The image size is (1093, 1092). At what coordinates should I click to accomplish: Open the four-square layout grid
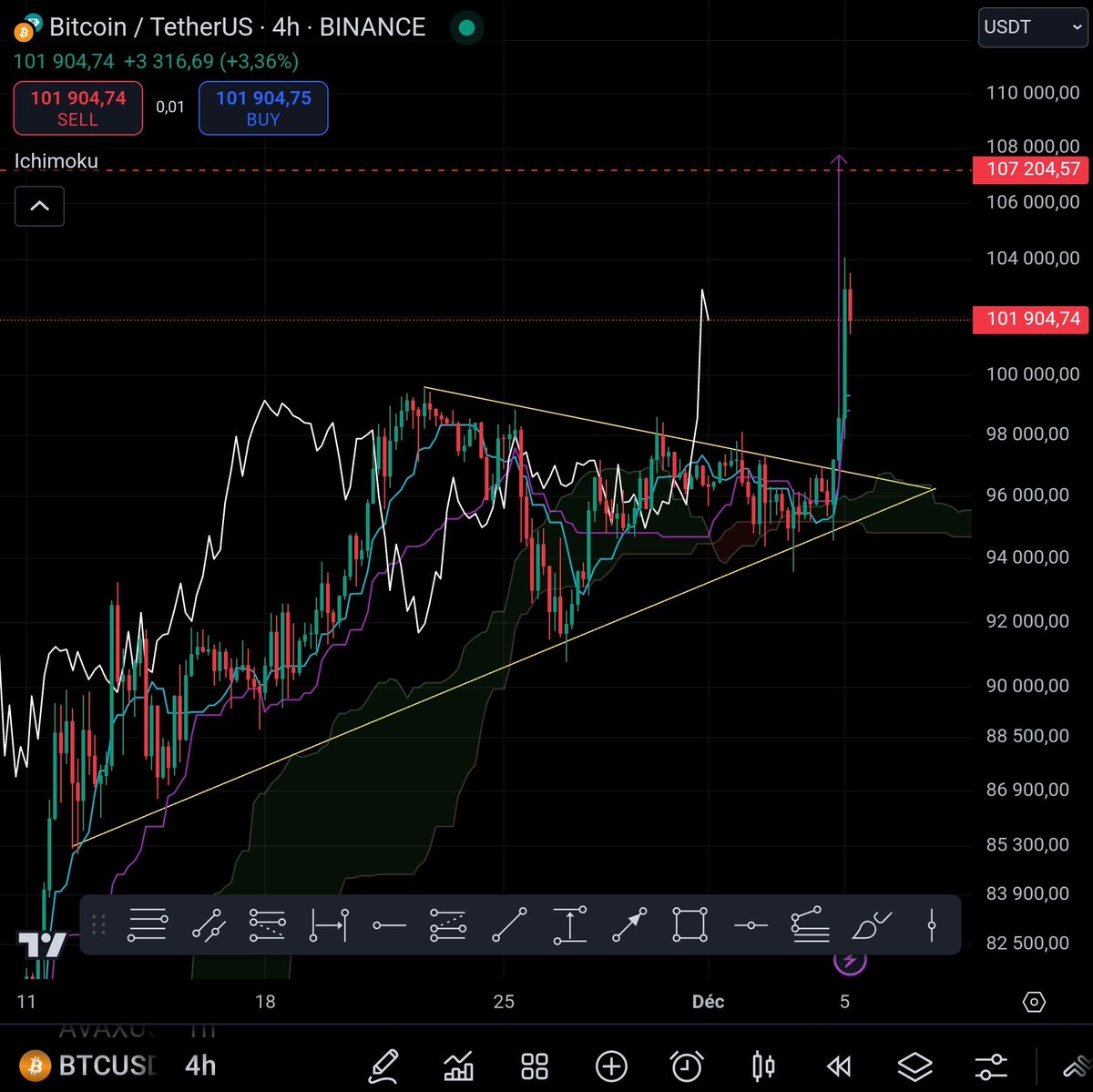535,1066
